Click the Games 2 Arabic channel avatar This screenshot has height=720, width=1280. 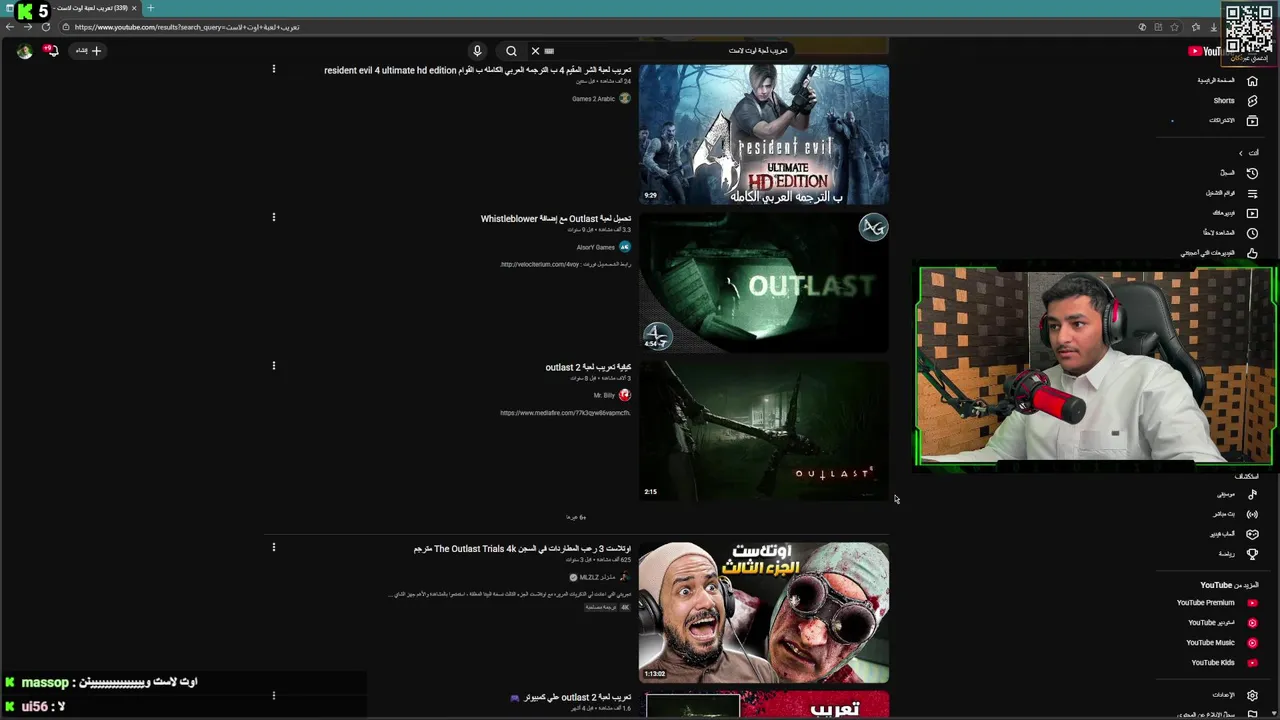coord(625,98)
